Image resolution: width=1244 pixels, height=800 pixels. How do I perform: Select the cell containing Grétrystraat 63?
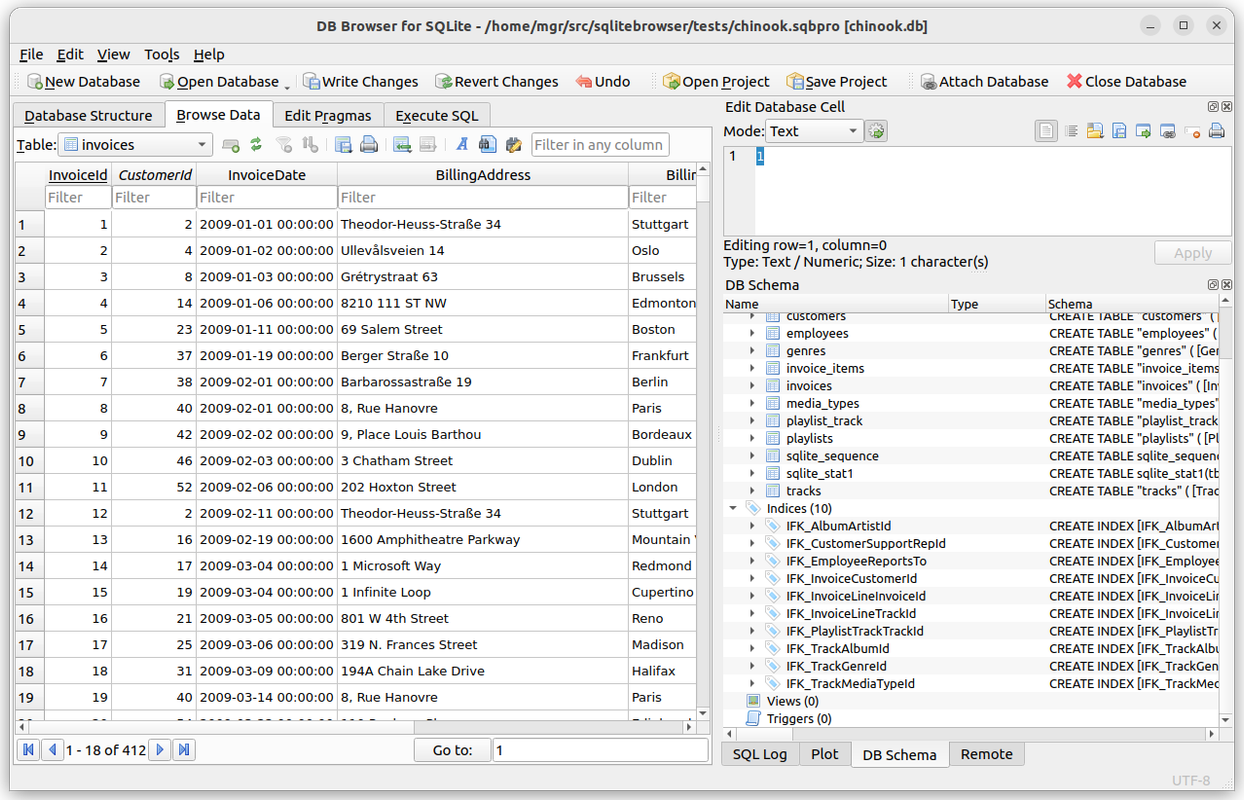(483, 277)
